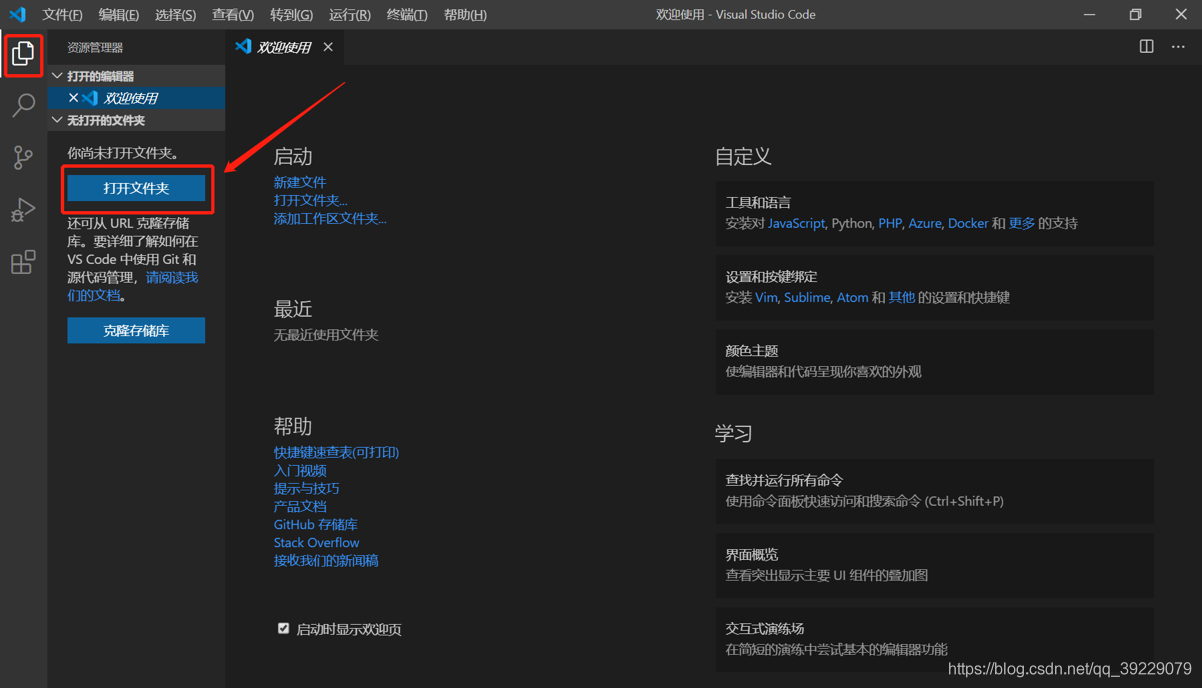Open the Explorer view in activity bar

[23, 54]
